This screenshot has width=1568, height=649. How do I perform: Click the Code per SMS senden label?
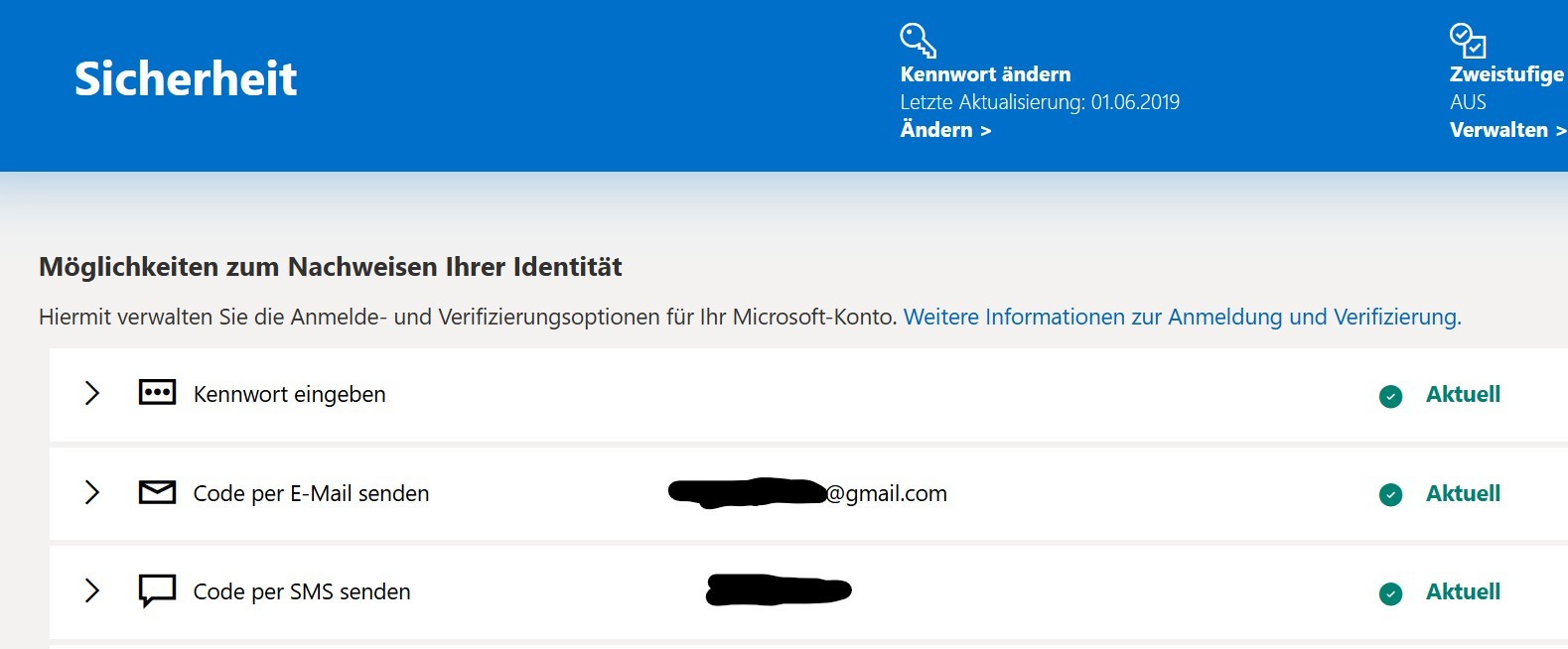point(301,591)
